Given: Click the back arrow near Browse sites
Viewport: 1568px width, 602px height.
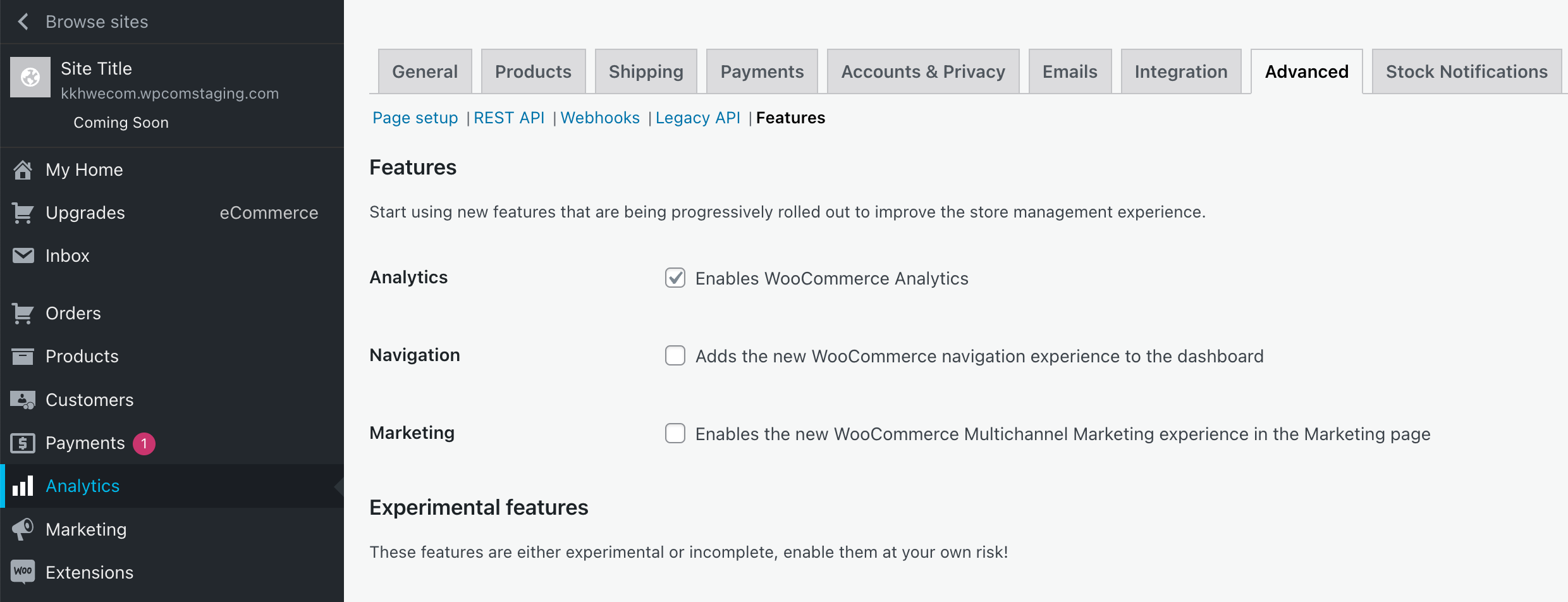Looking at the screenshot, I should coord(23,21).
